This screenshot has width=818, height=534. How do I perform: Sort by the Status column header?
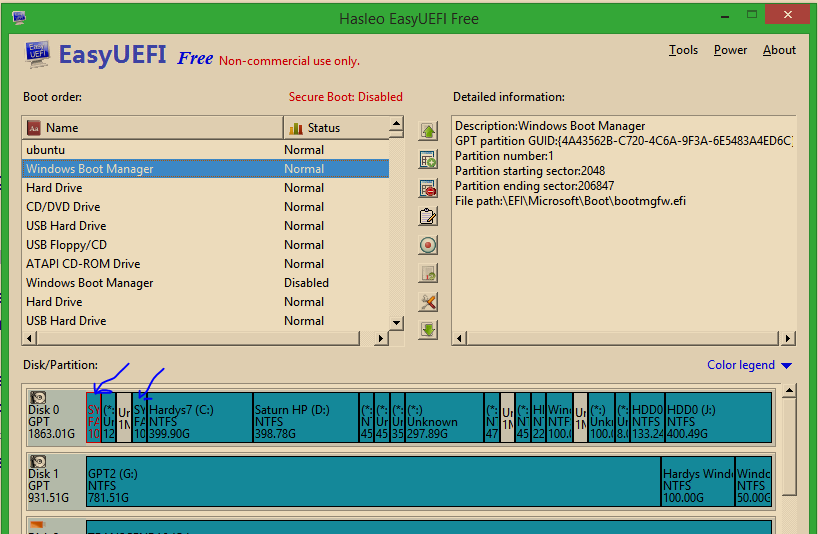[x=336, y=128]
